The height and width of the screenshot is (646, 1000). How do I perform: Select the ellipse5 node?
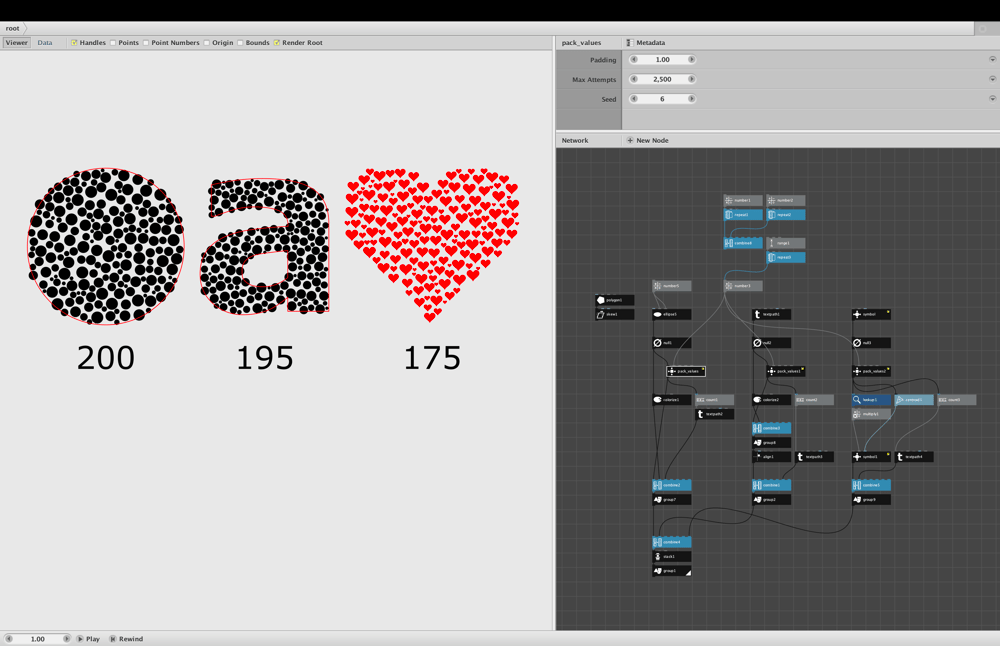(x=672, y=314)
